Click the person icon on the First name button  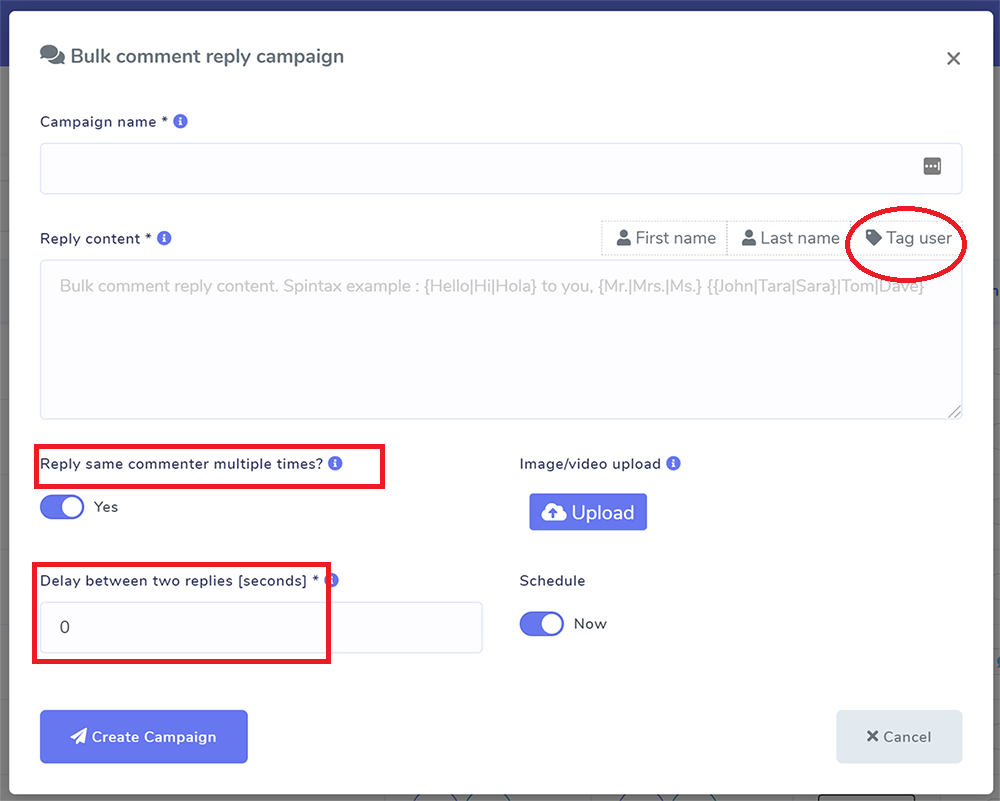pos(623,238)
